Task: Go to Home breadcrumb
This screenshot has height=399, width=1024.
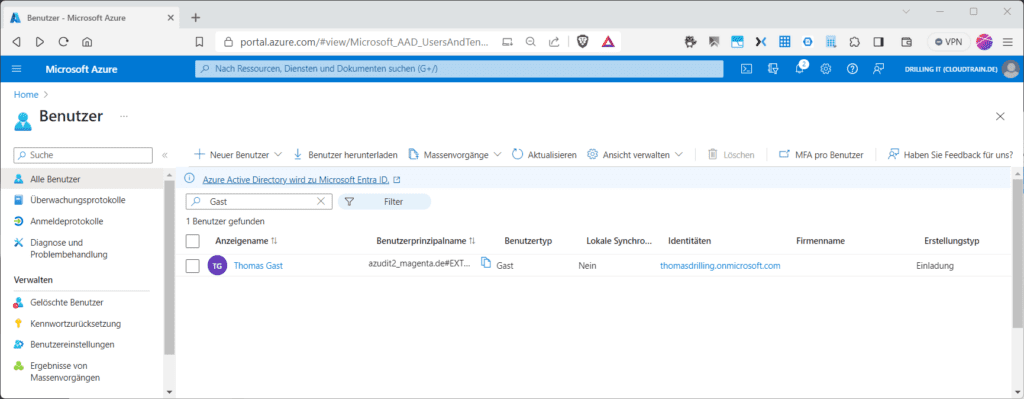Action: (26, 94)
